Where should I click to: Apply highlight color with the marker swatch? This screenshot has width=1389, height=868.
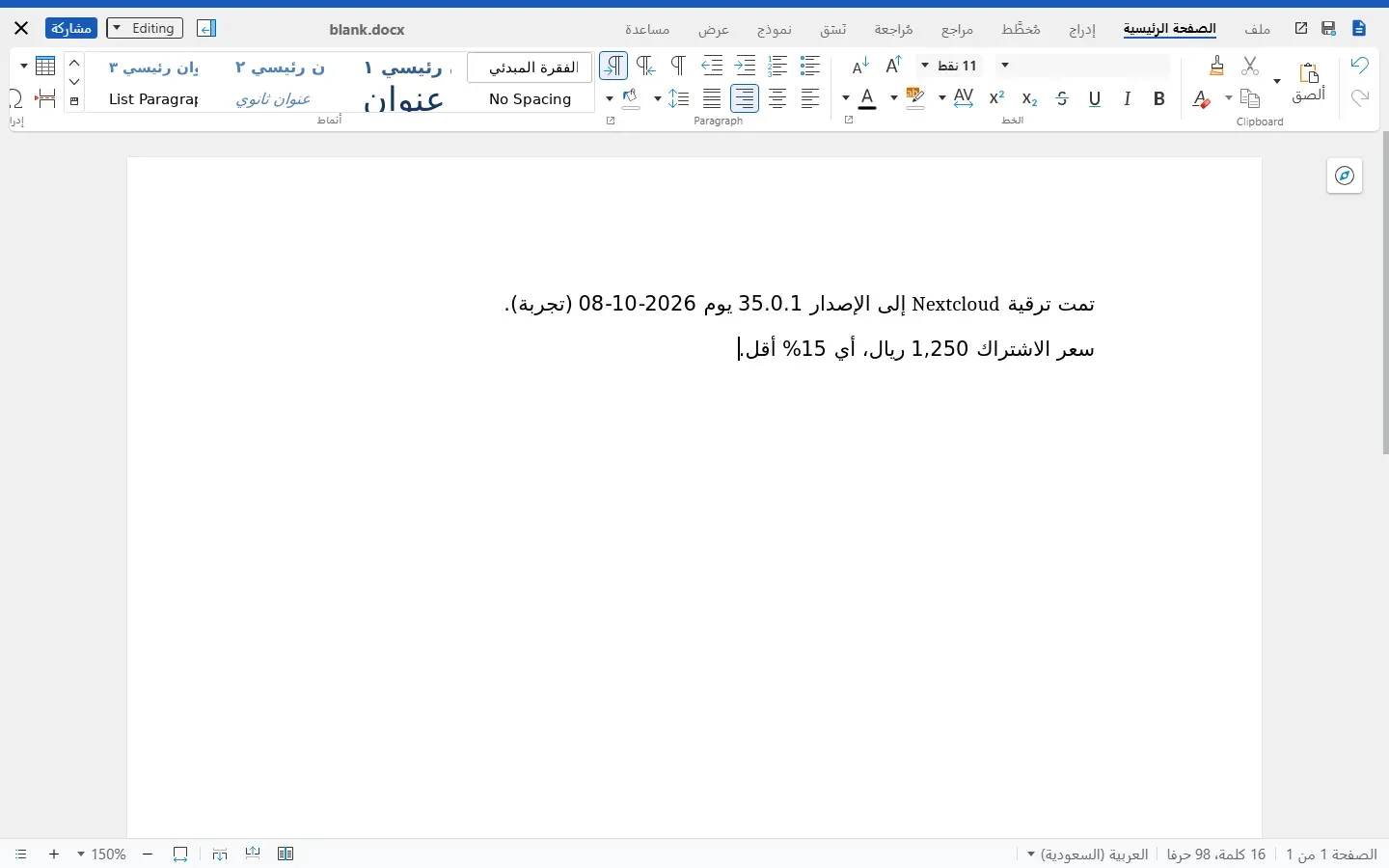[915, 98]
